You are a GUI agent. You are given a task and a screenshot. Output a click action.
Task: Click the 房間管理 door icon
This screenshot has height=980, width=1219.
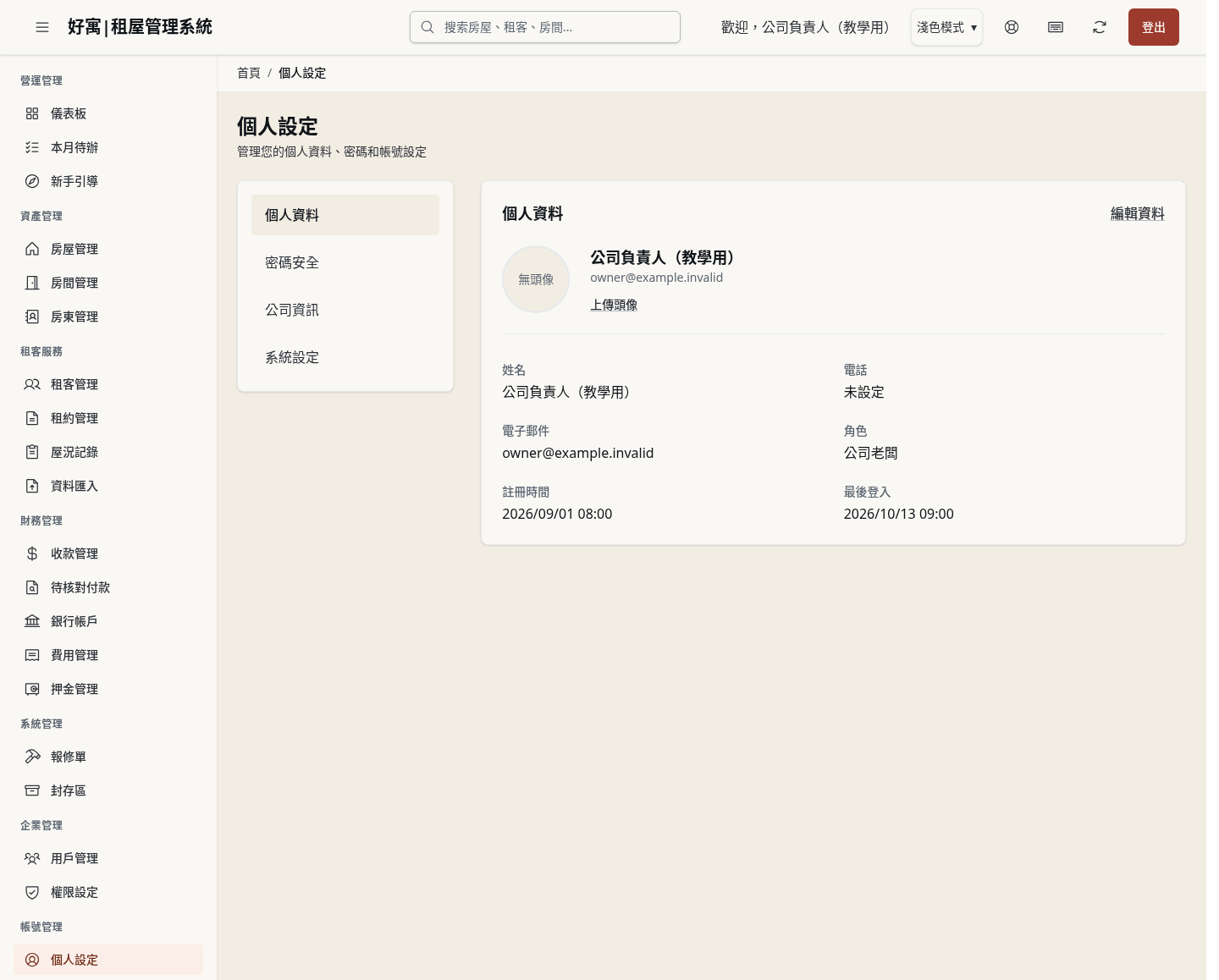[32, 283]
